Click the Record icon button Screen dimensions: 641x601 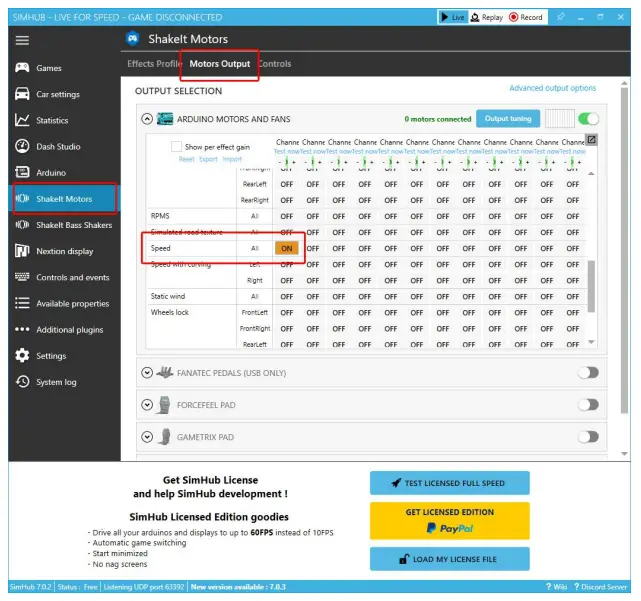pyautogui.click(x=526, y=17)
